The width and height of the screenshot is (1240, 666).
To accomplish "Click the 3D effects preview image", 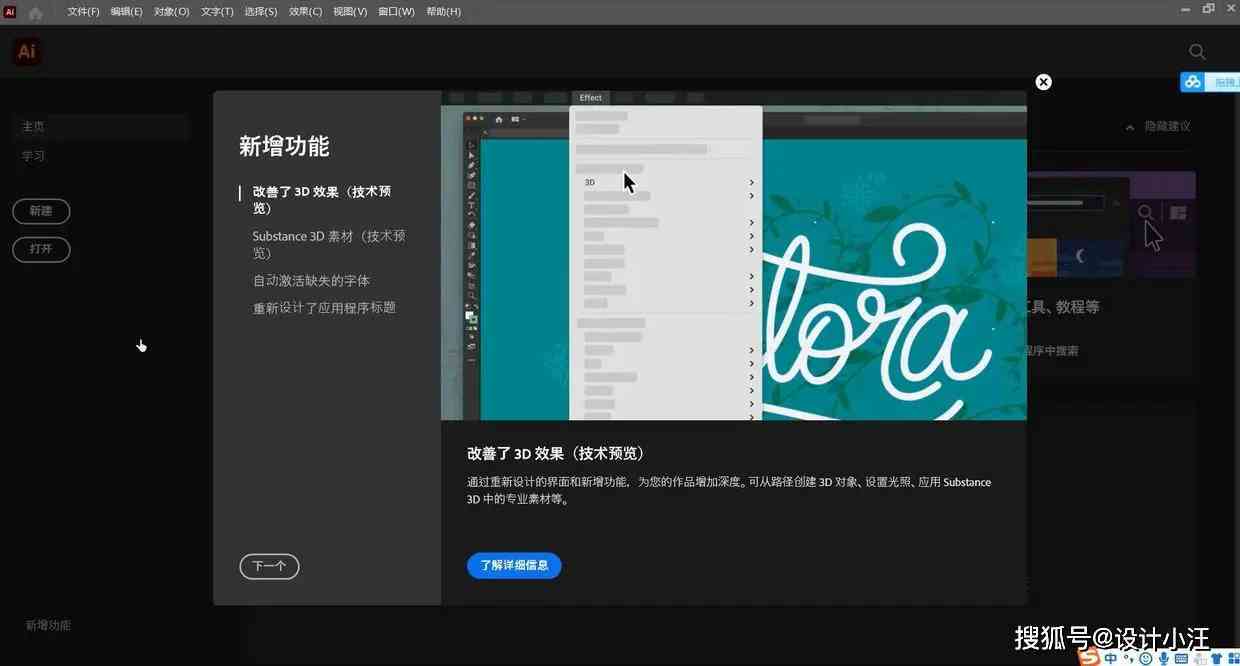I will pos(734,255).
